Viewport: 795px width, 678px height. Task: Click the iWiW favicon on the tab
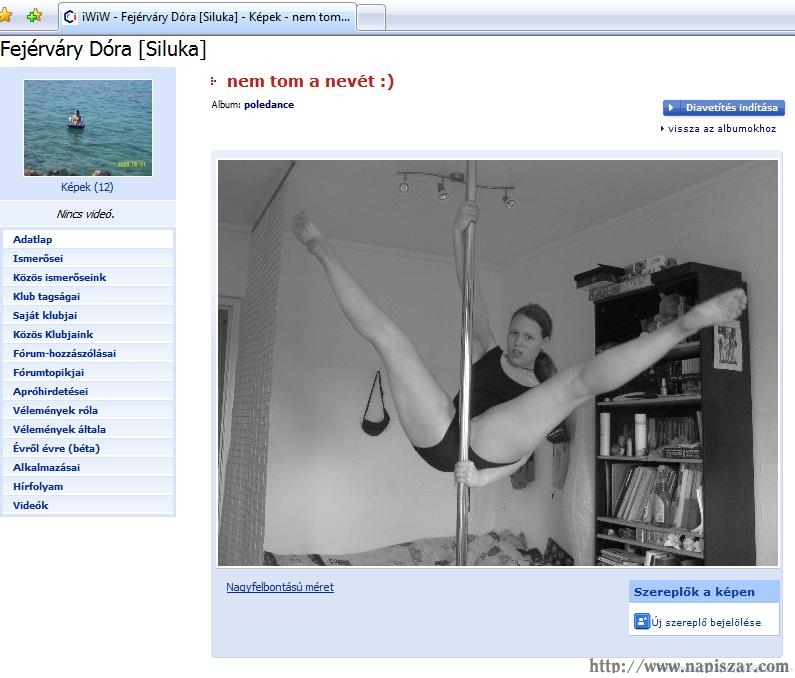(70, 17)
